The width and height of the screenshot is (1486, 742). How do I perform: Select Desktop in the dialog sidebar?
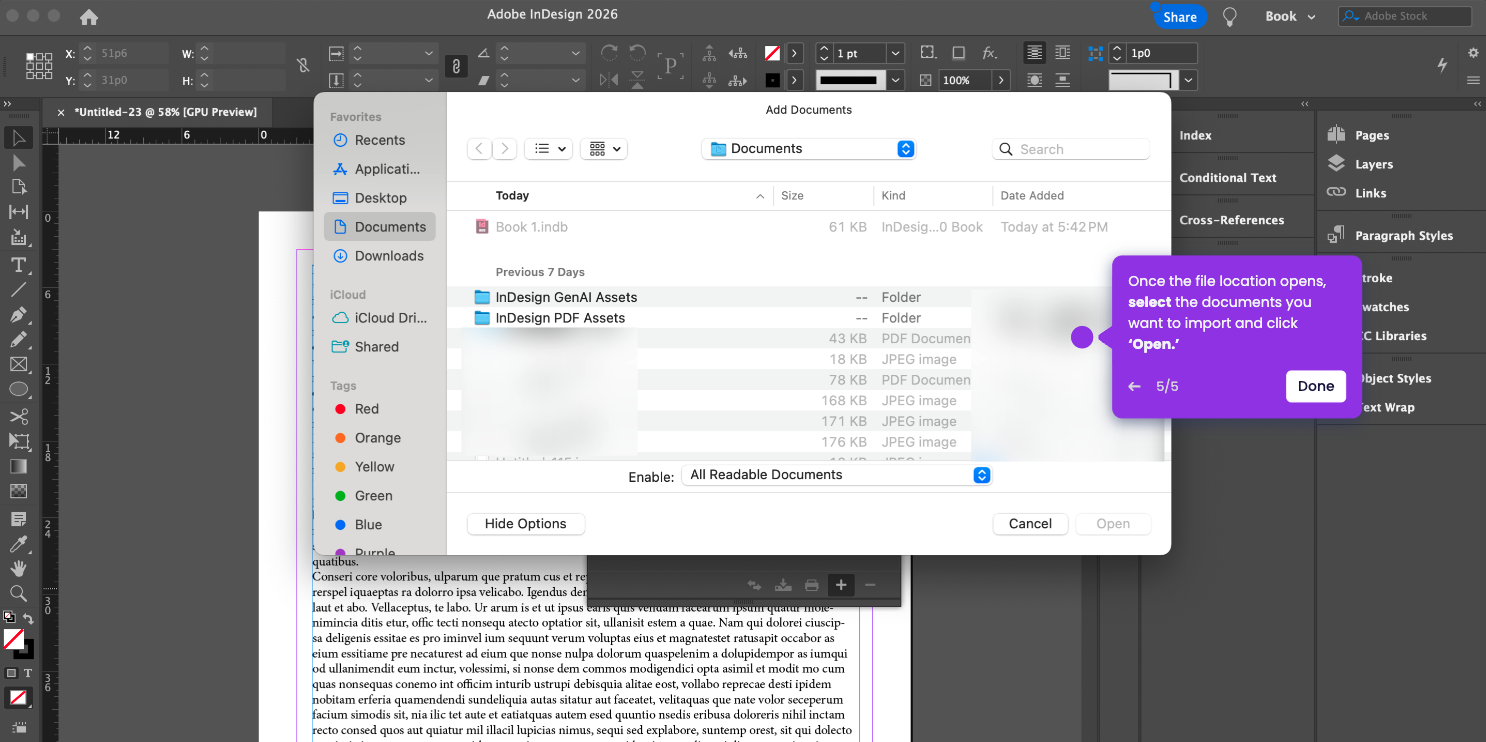[x=379, y=198]
